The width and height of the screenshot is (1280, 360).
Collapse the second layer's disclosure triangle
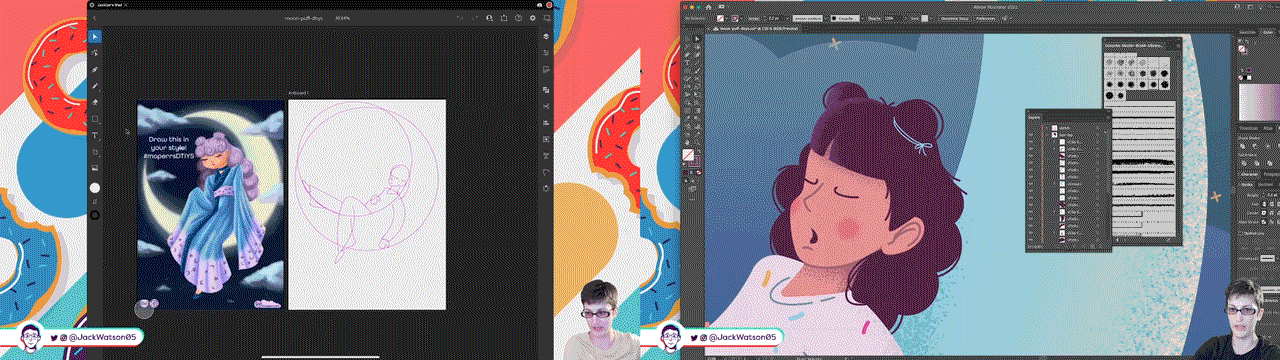pyautogui.click(x=1046, y=135)
